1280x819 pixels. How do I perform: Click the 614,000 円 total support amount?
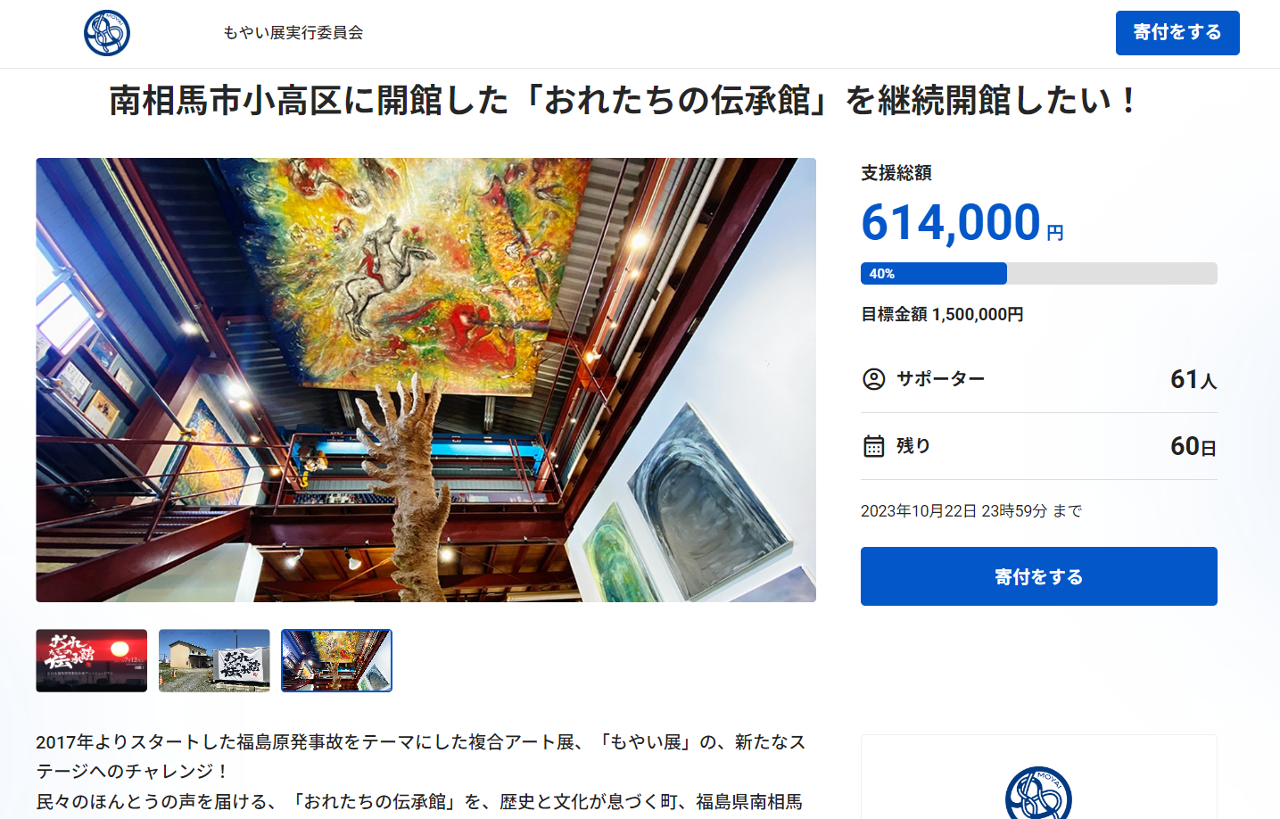[962, 222]
